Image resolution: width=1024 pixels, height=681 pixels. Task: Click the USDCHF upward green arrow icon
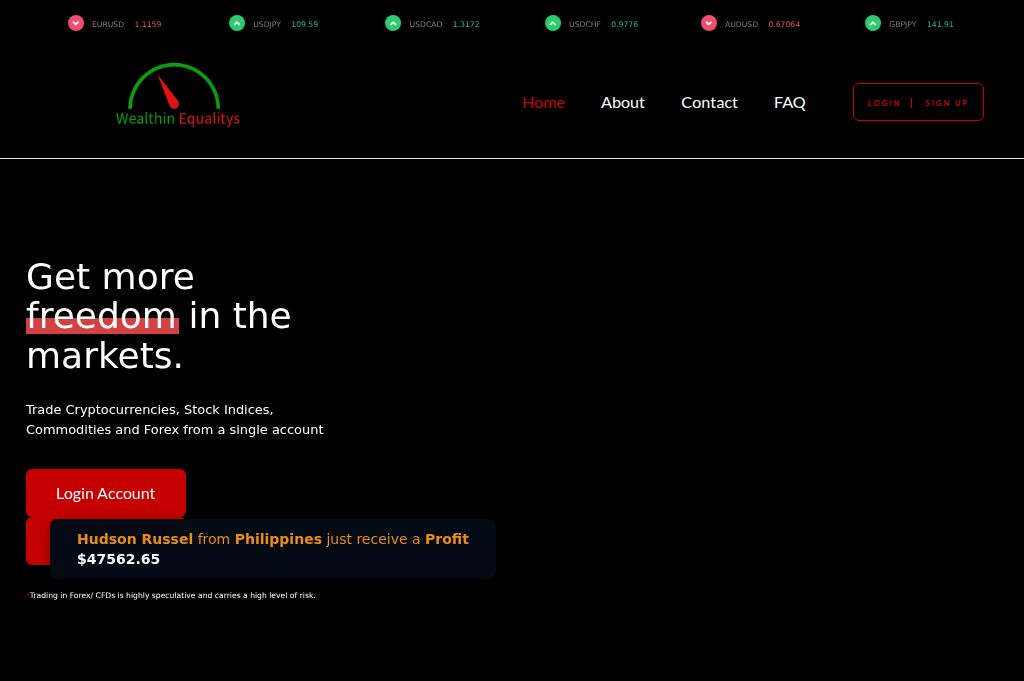tap(552, 23)
